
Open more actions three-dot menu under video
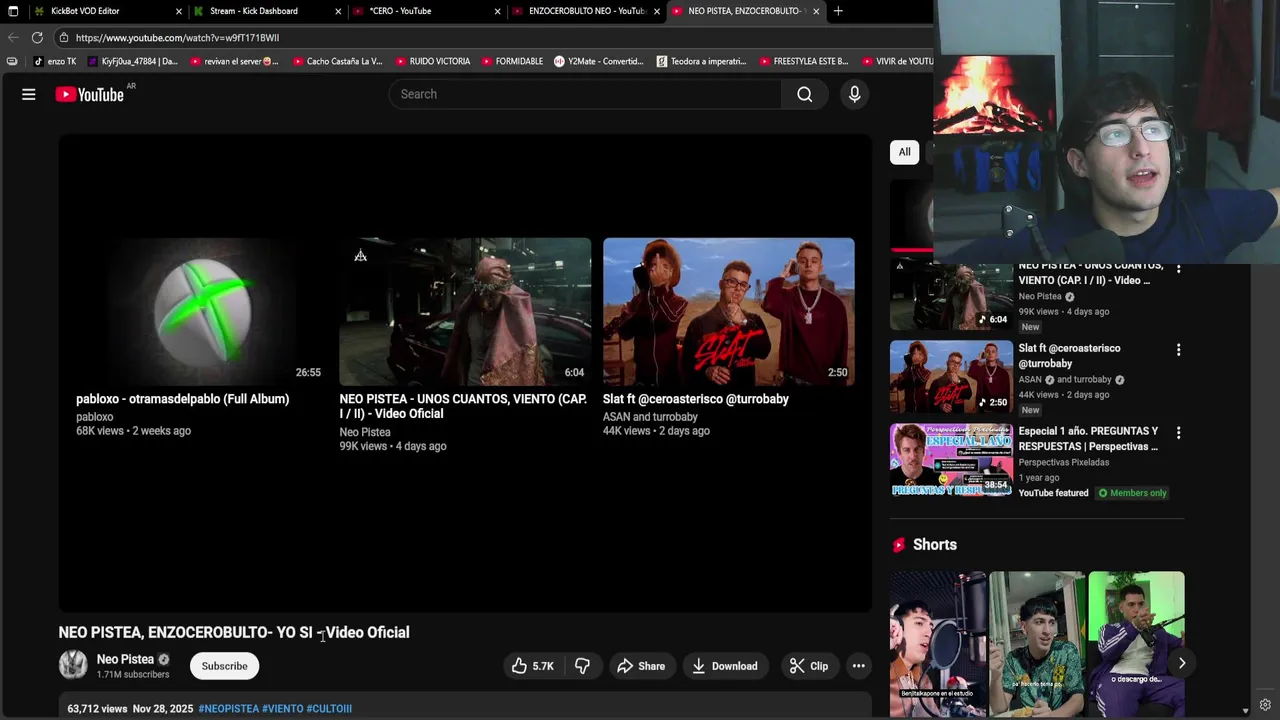[858, 666]
